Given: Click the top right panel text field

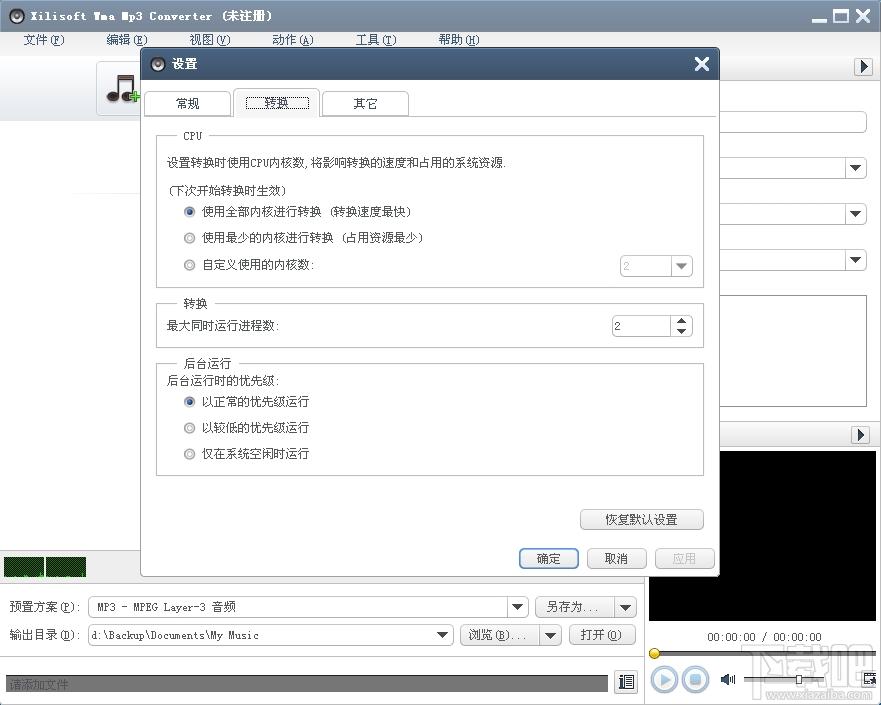Looking at the screenshot, I should [793, 122].
